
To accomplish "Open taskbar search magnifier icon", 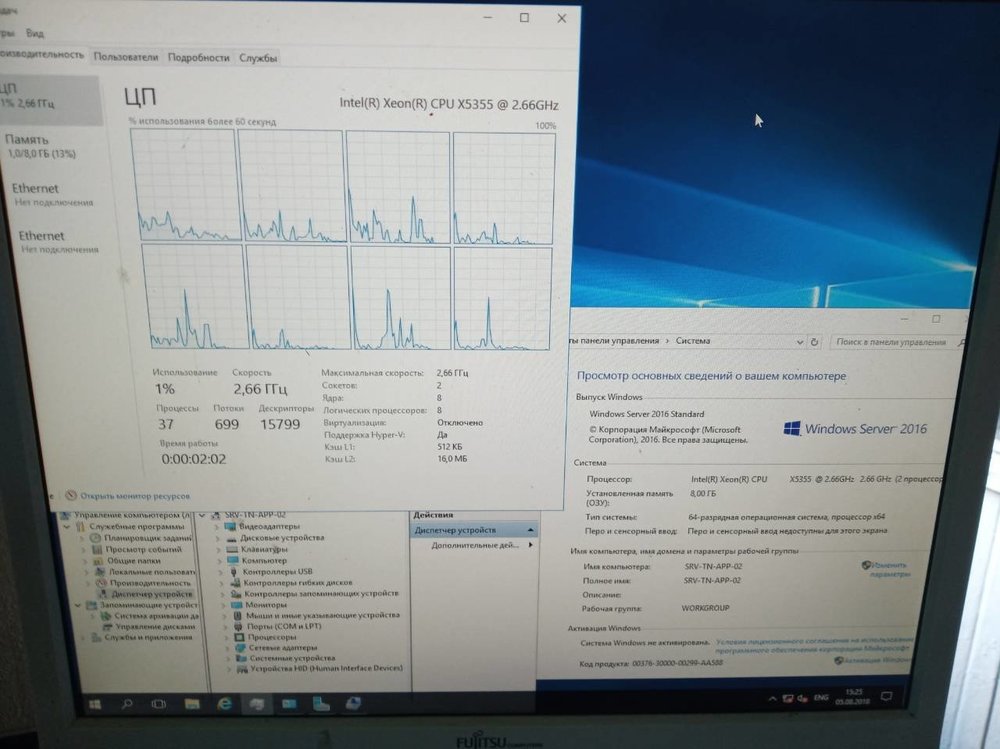I will click(127, 705).
